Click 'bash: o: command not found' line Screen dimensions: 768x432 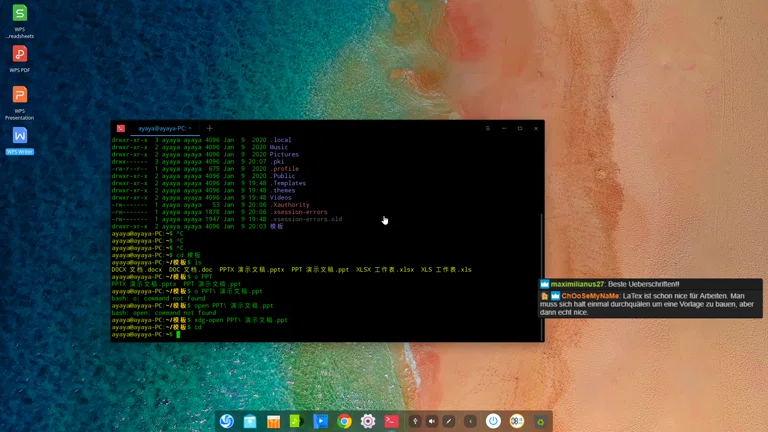[x=158, y=298]
